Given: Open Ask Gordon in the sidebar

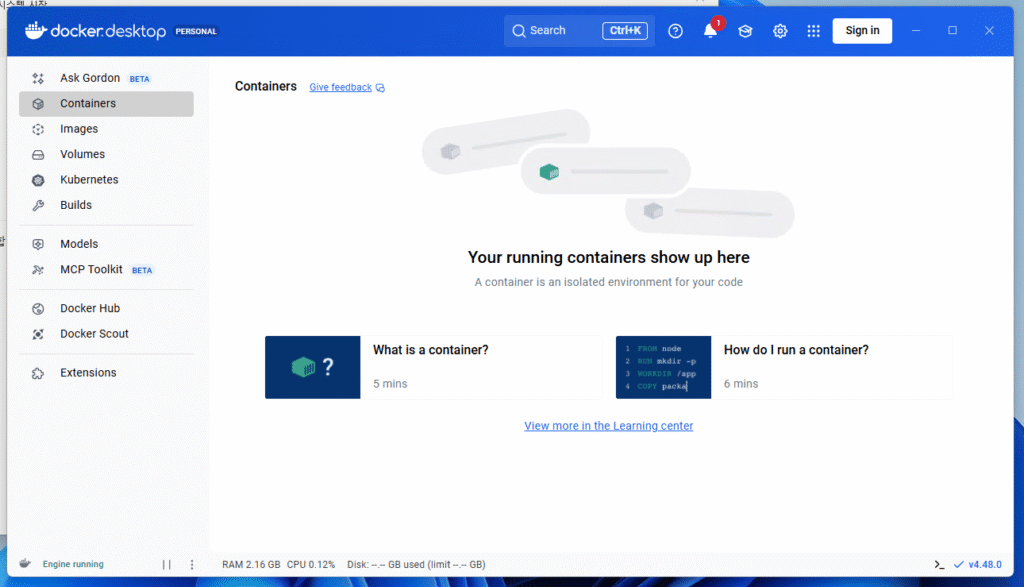Looking at the screenshot, I should (90, 78).
